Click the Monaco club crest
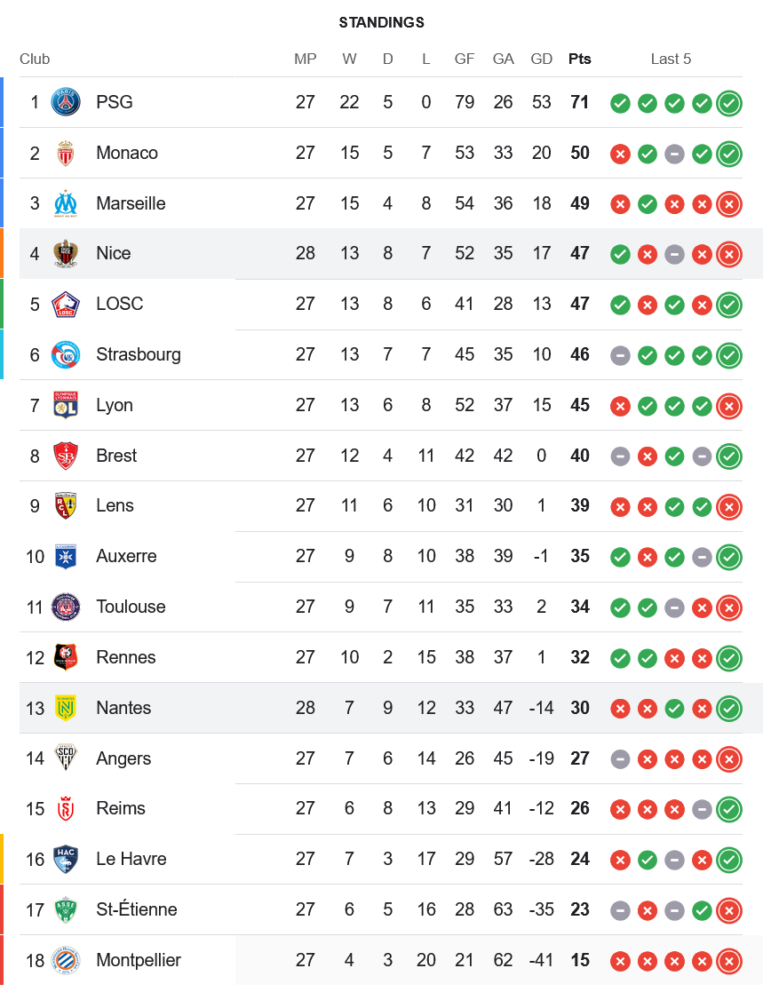The width and height of the screenshot is (763, 1000). pyautogui.click(x=66, y=153)
